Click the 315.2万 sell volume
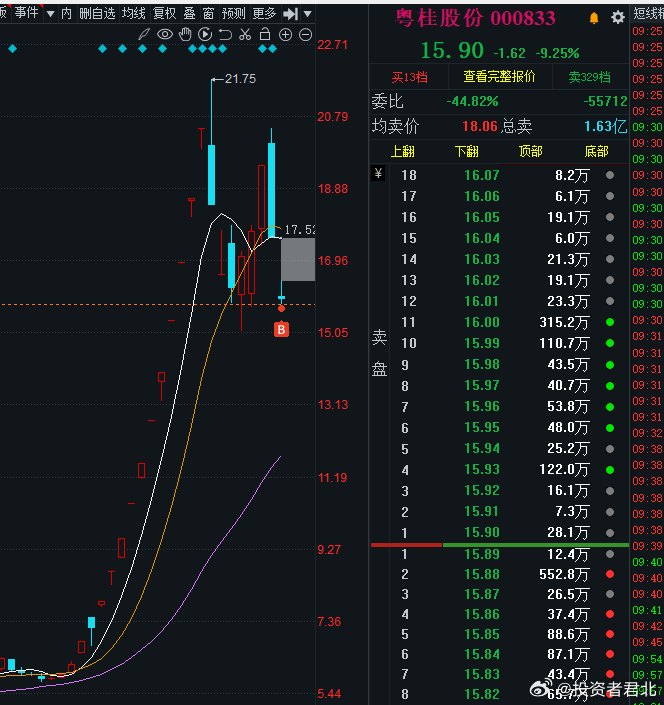 [x=564, y=322]
